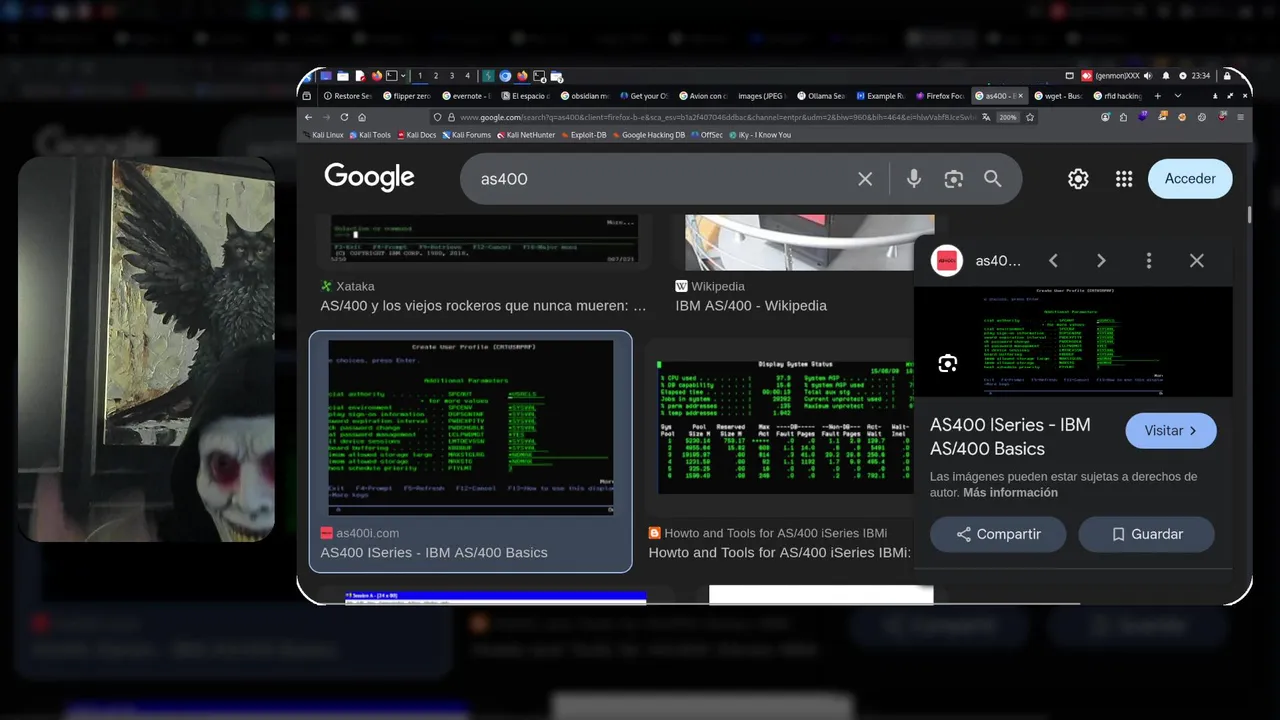The width and height of the screenshot is (1280, 720).
Task: Click the Guardar button
Action: click(x=1146, y=534)
